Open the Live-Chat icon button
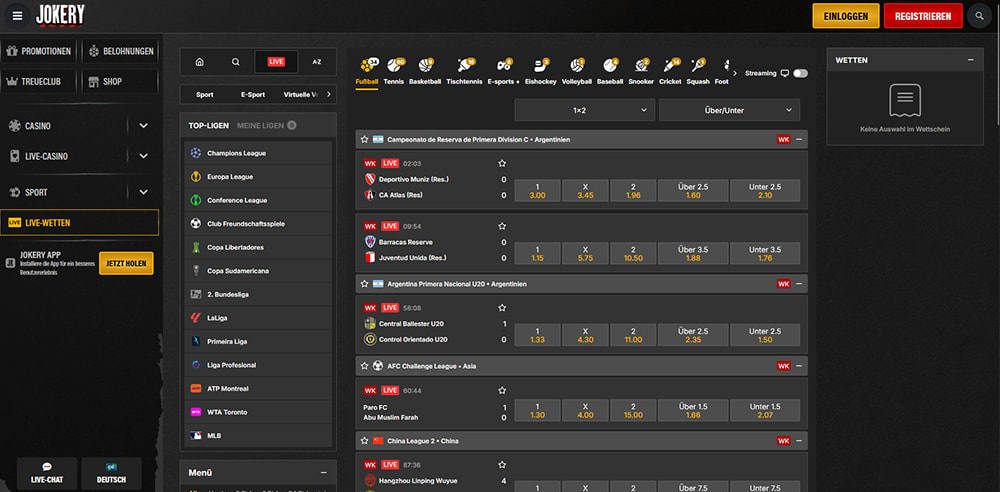The image size is (1000, 492). 47,473
